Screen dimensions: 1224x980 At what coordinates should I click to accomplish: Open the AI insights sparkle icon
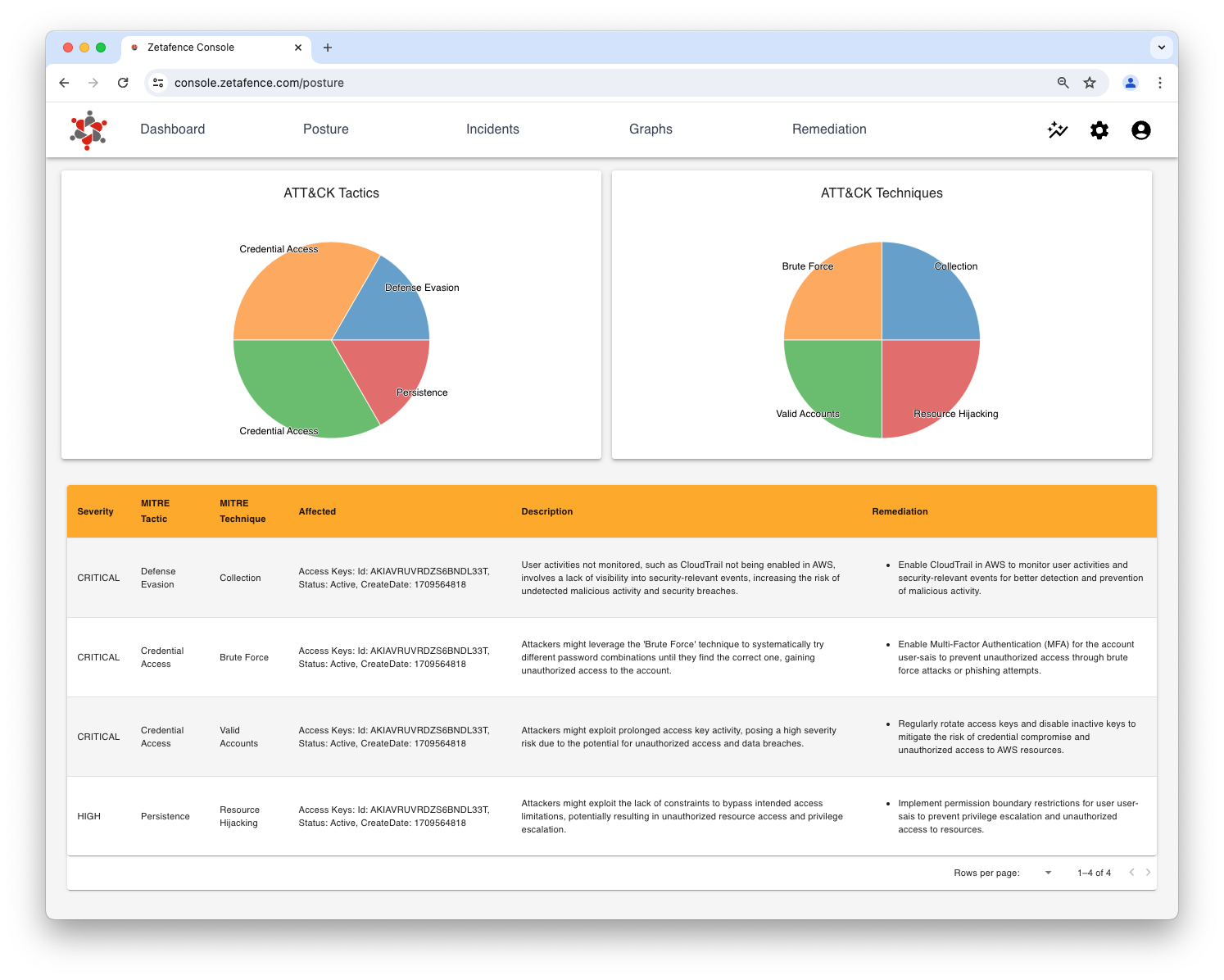click(x=1058, y=130)
